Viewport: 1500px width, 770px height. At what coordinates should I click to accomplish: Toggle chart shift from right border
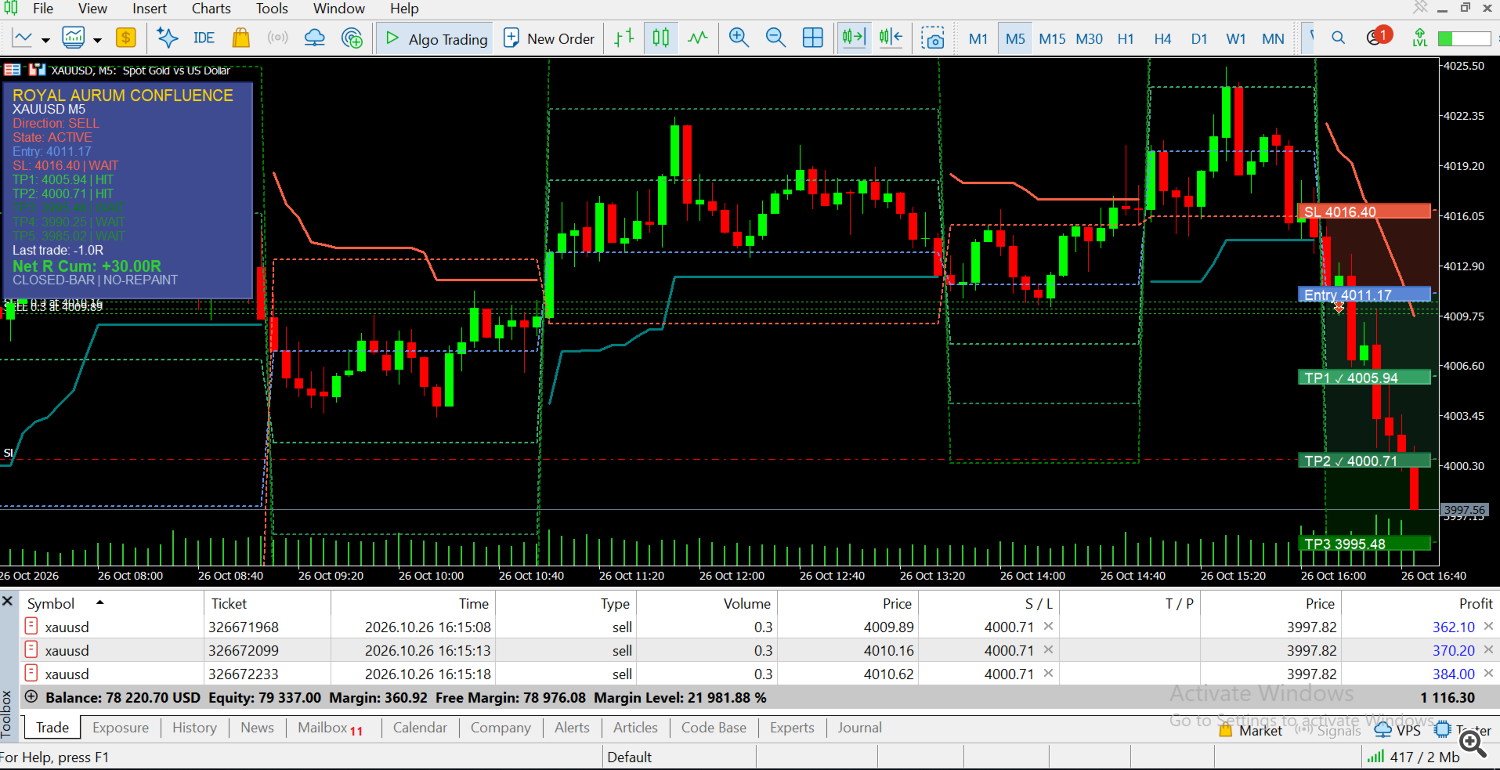[x=891, y=38]
